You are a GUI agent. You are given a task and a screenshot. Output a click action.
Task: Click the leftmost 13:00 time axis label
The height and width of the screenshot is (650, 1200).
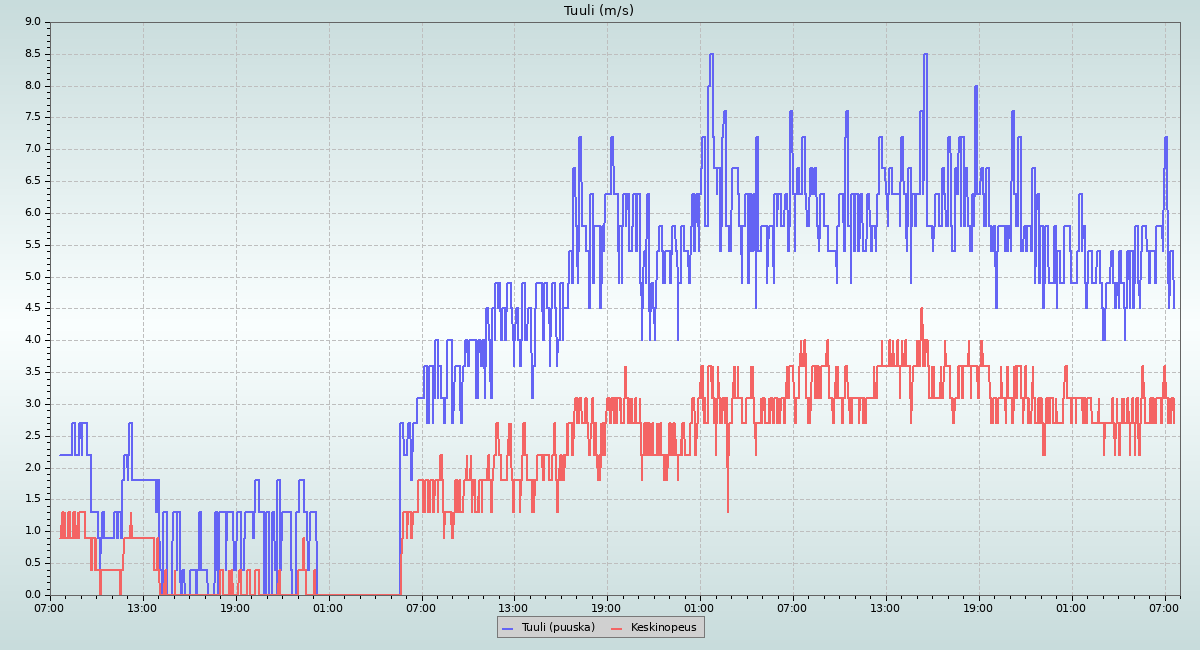tap(143, 607)
